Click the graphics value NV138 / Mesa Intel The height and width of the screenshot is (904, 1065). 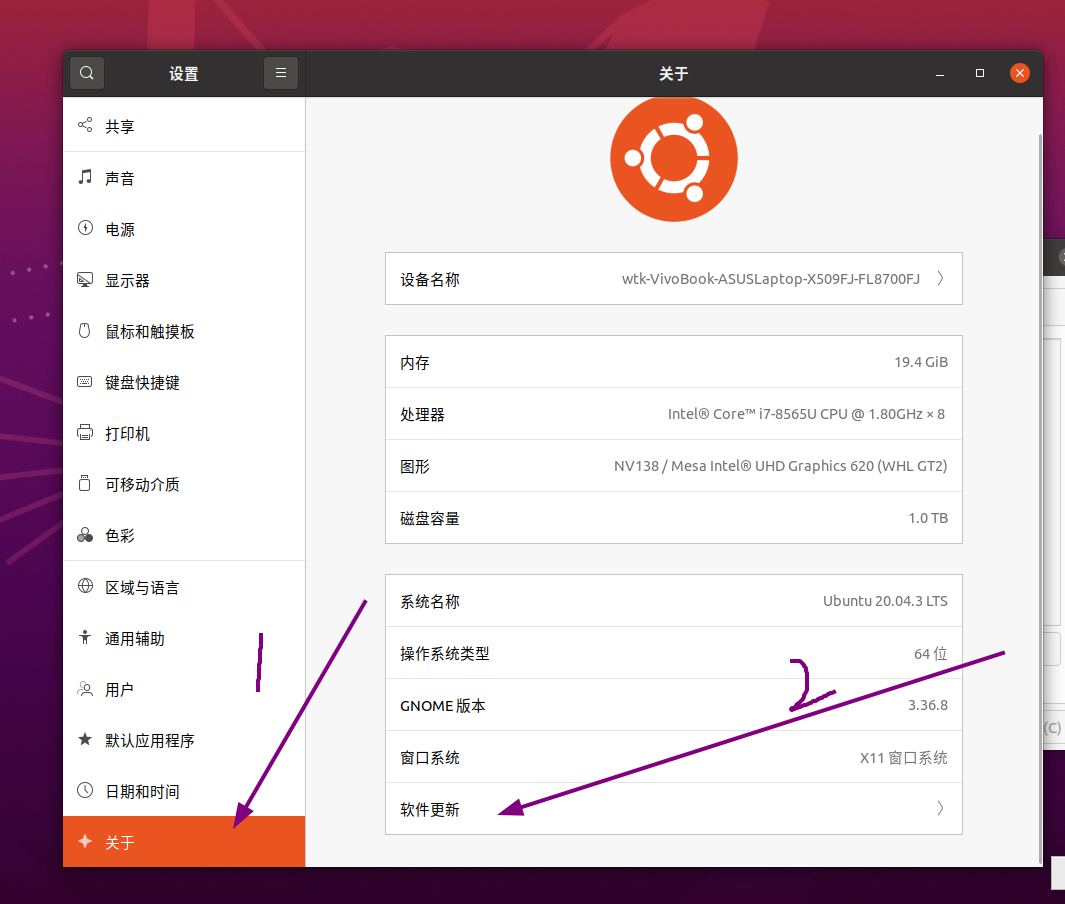click(780, 466)
